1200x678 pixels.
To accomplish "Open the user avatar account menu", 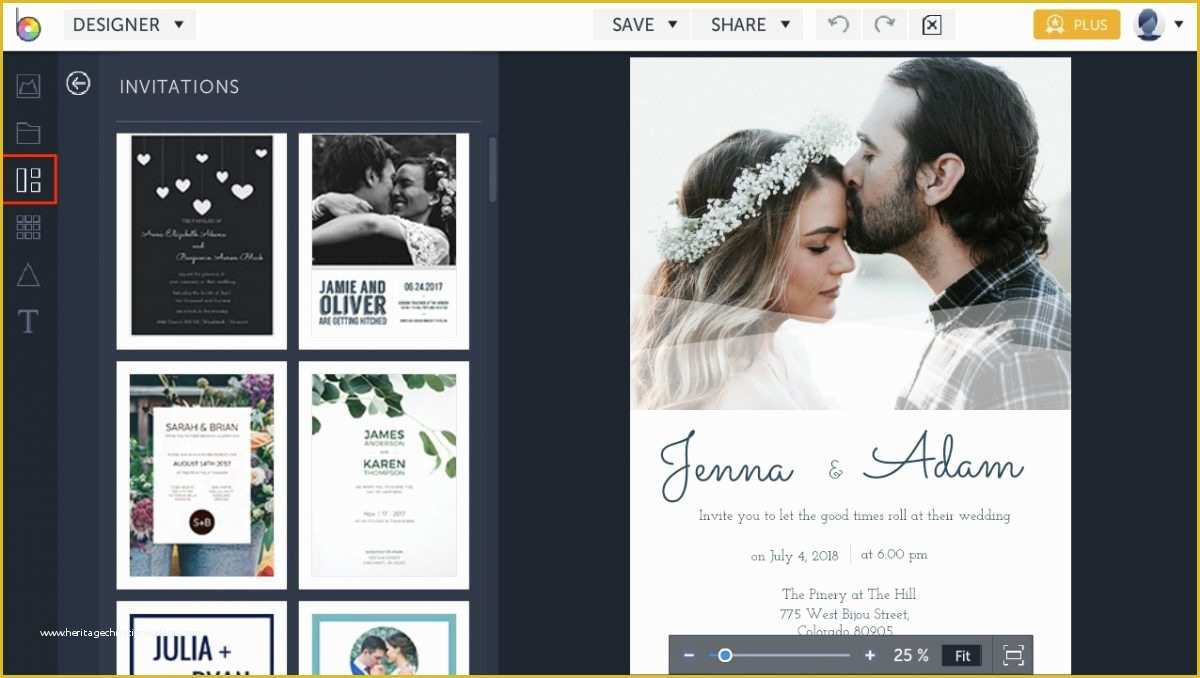I will pos(1158,25).
